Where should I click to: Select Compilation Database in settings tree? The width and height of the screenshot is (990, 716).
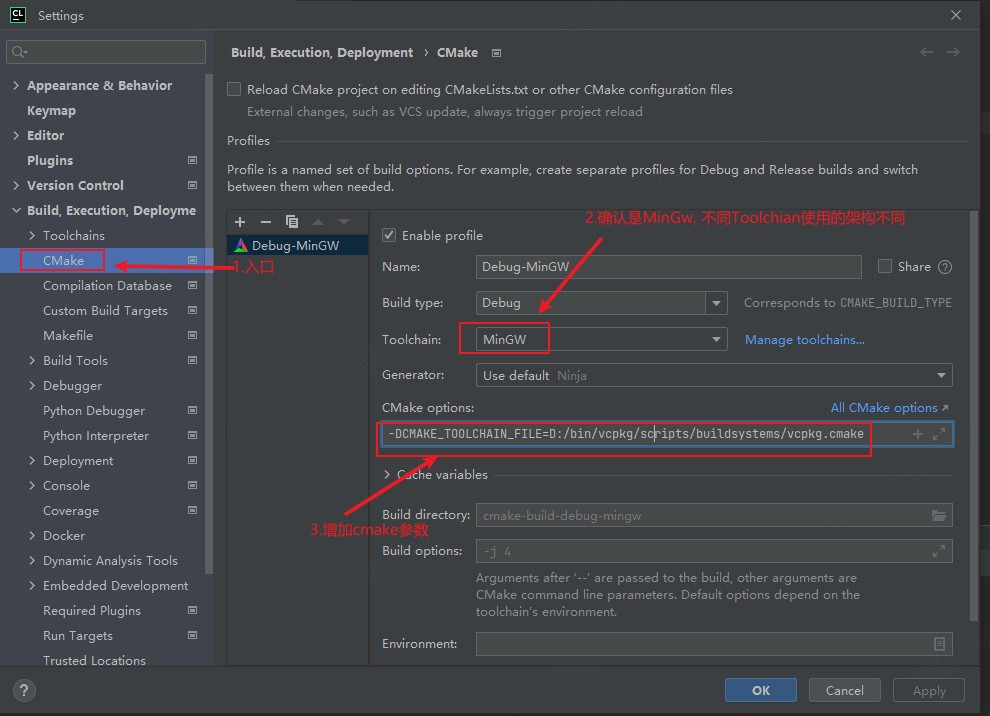click(x=107, y=285)
